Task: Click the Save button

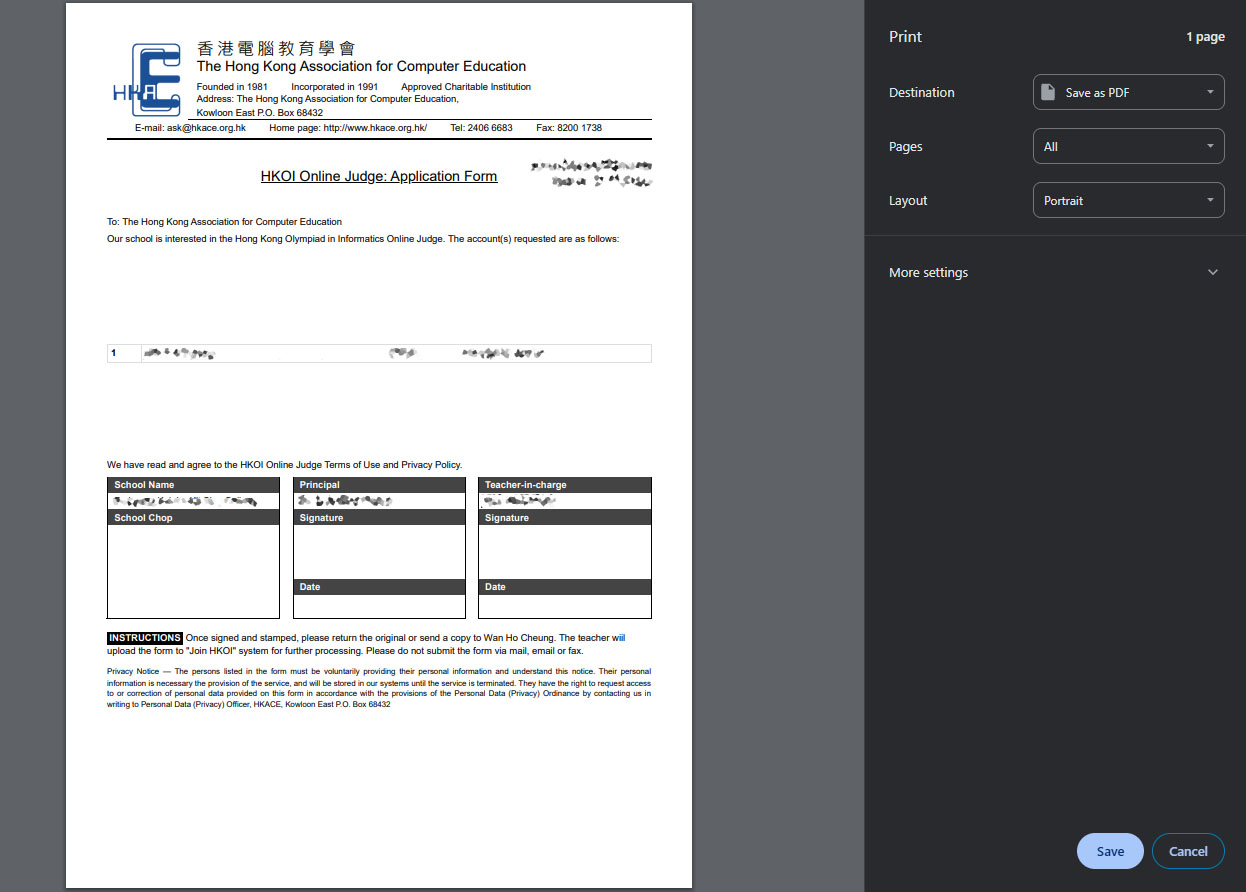Action: point(1110,851)
